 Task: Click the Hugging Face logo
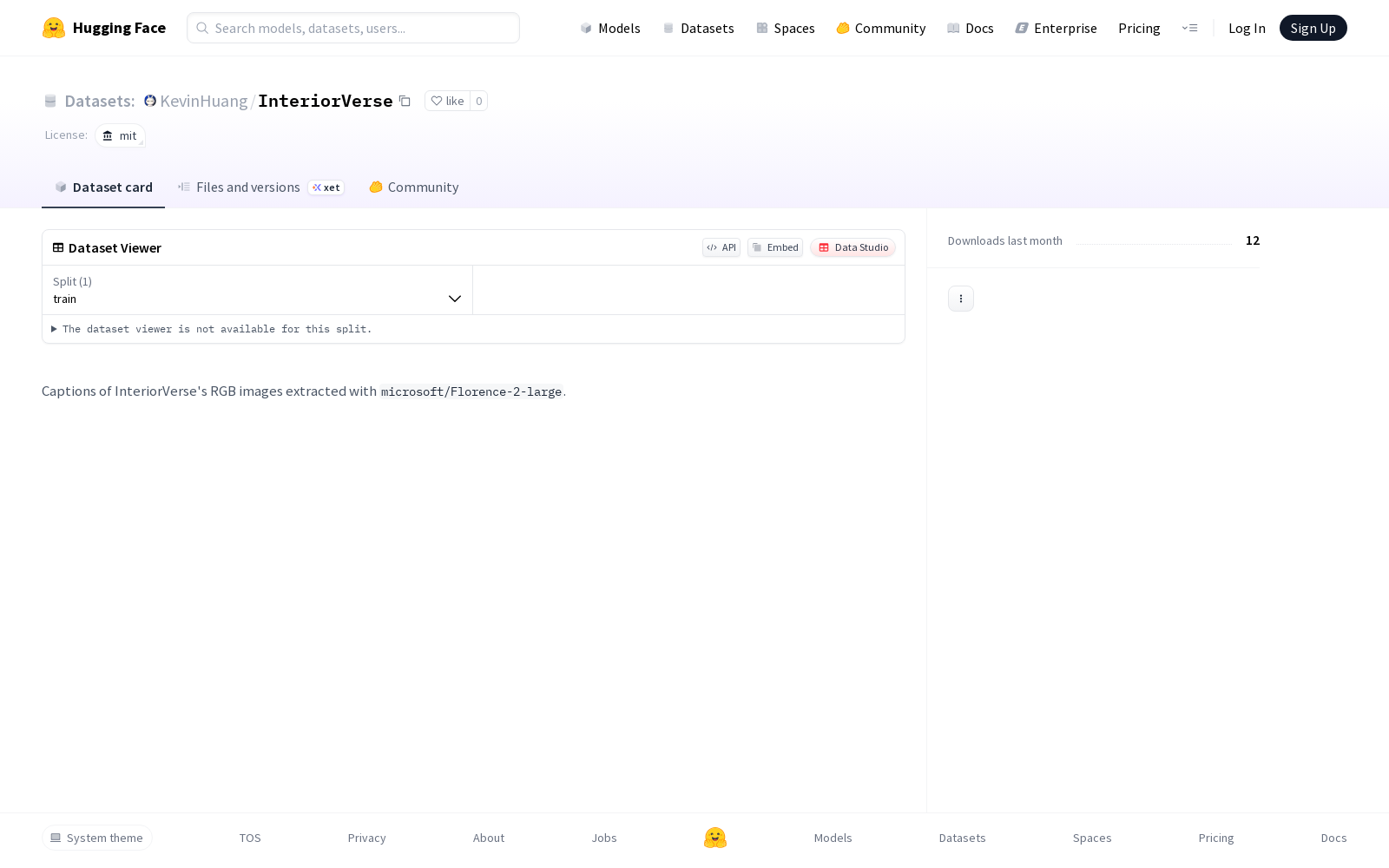pos(103,28)
